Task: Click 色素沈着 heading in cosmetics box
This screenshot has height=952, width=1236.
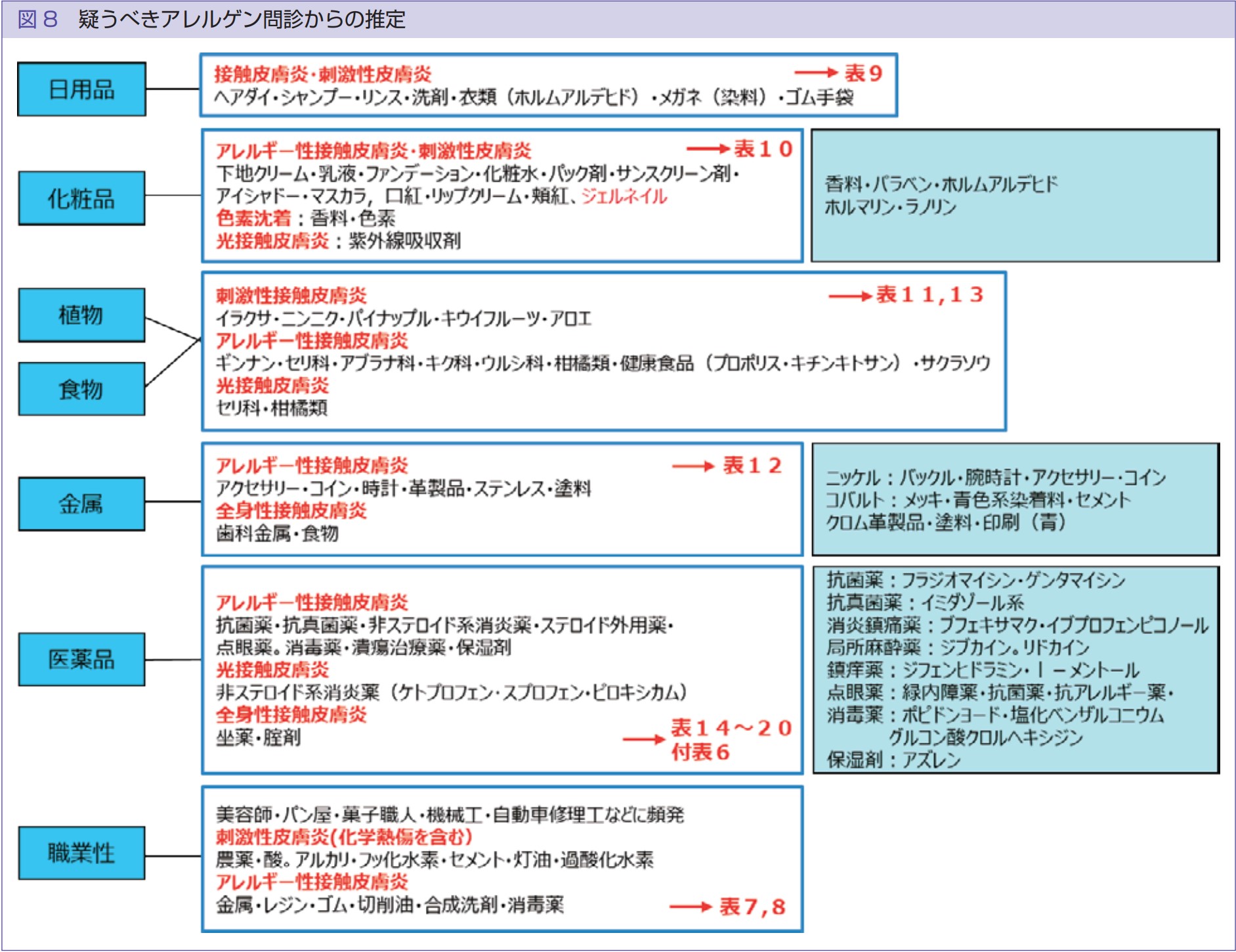Action: coord(253,218)
